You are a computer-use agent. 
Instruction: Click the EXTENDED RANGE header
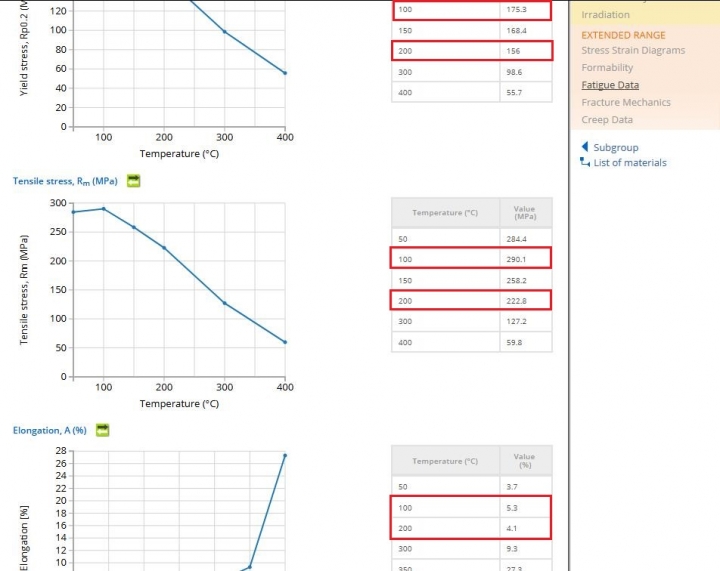point(623,35)
